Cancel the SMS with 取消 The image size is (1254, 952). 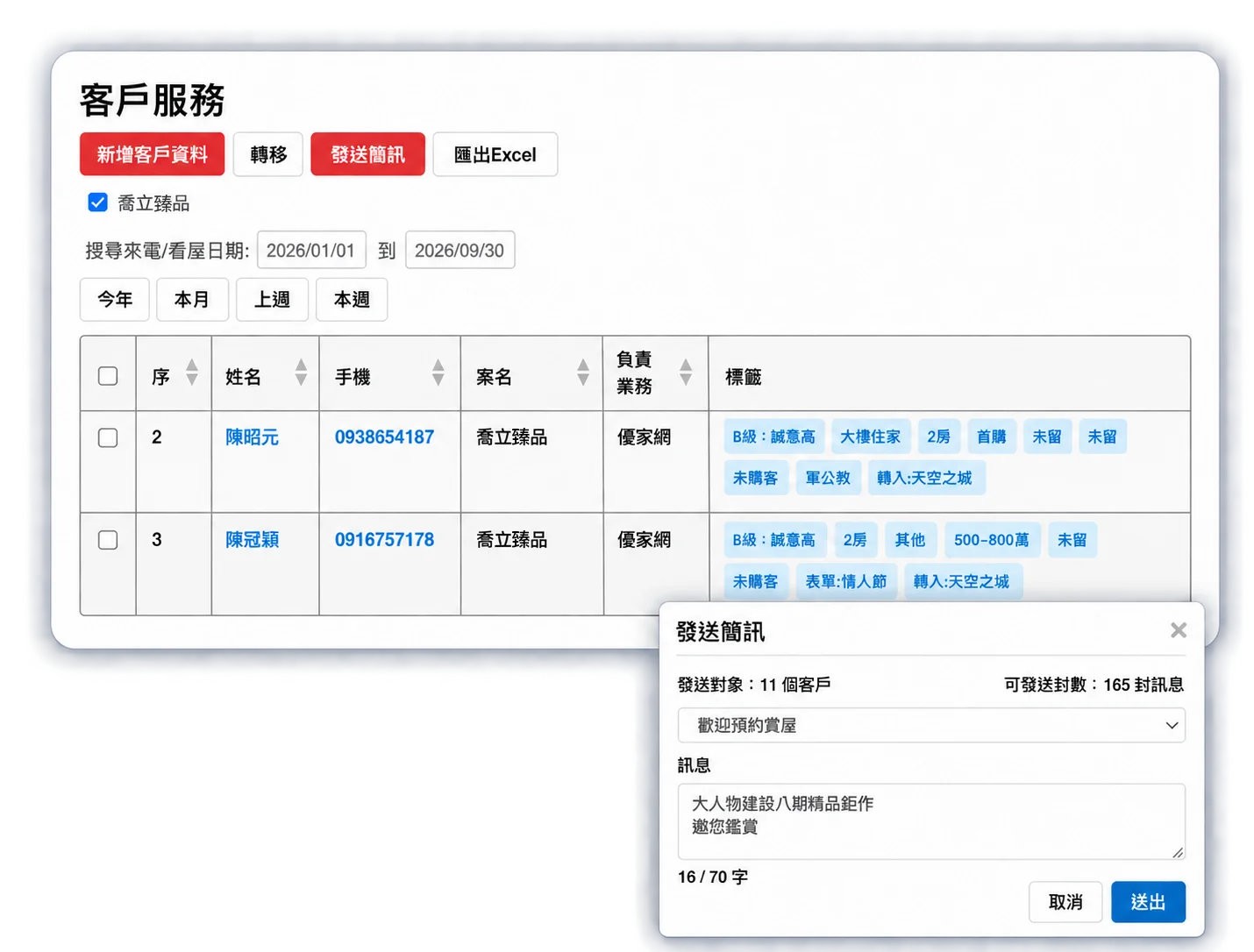coord(1065,902)
